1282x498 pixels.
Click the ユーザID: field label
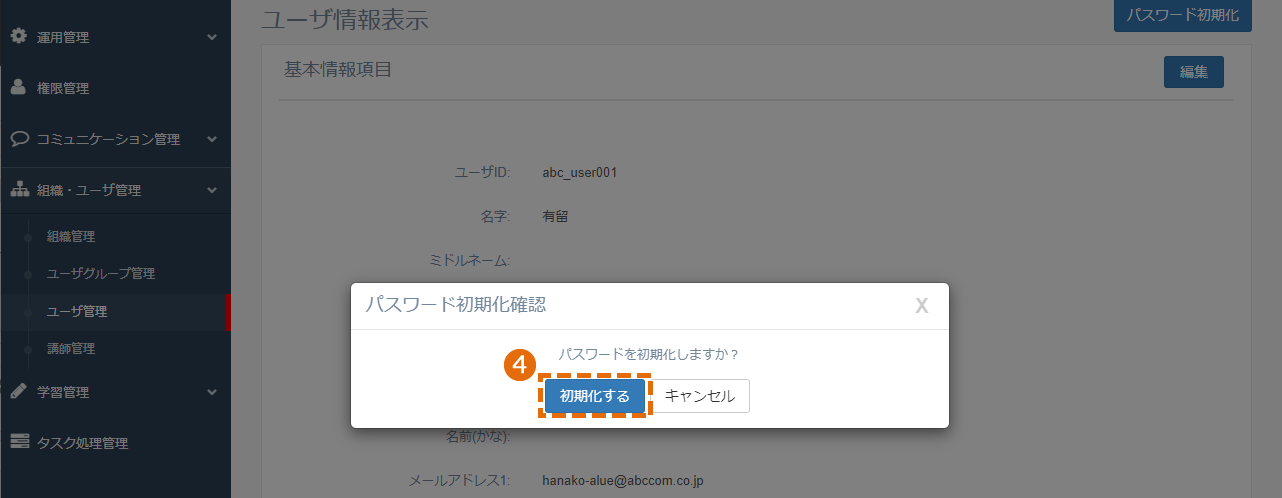(x=482, y=173)
